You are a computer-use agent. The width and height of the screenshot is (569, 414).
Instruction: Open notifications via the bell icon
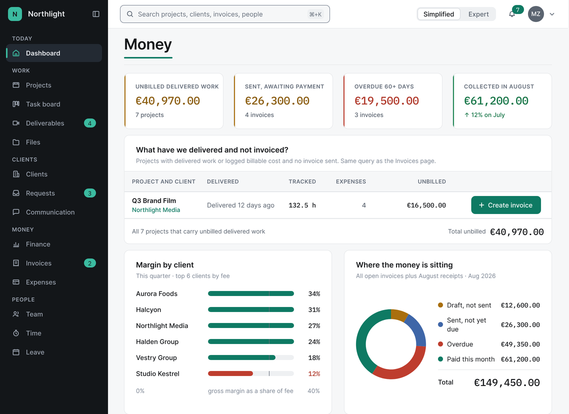click(x=512, y=15)
